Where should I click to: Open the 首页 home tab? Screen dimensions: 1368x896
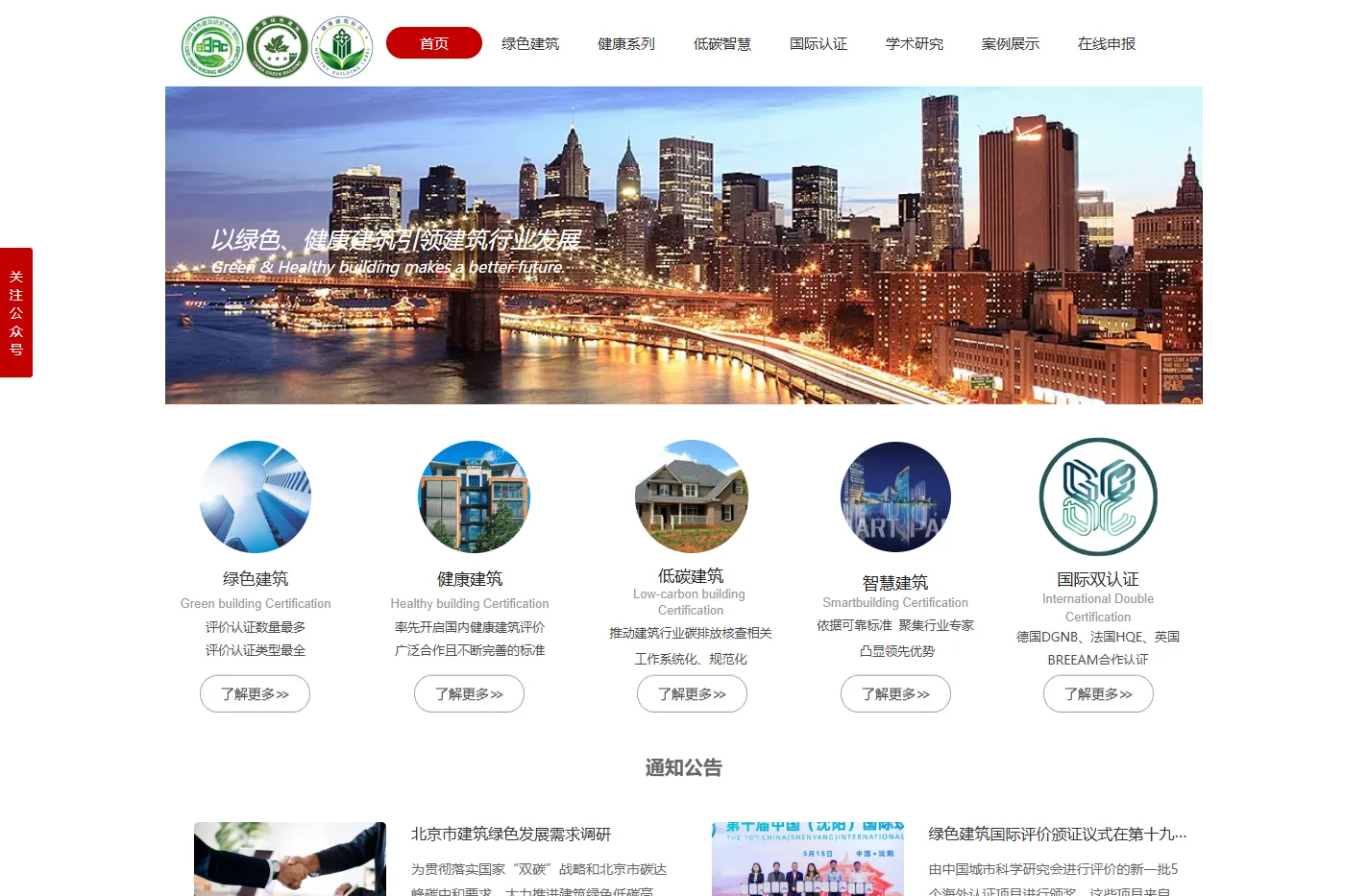(x=434, y=43)
